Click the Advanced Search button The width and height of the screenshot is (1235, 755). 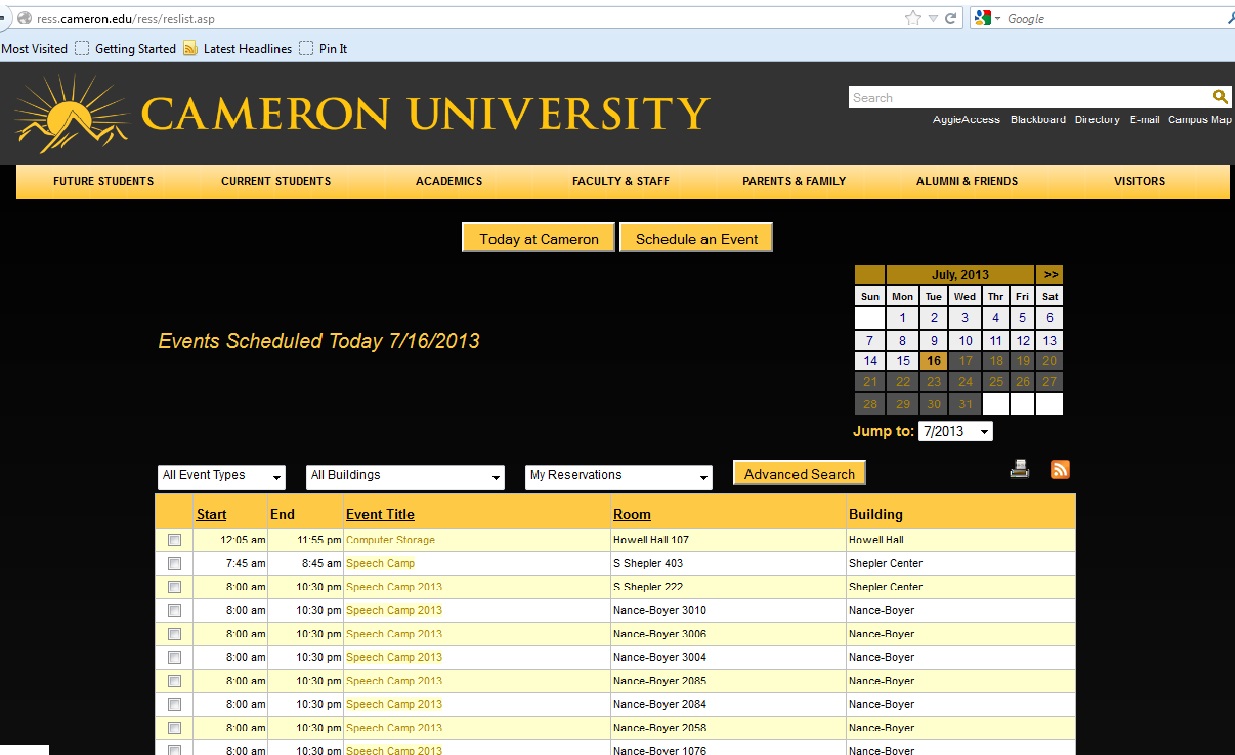point(799,474)
